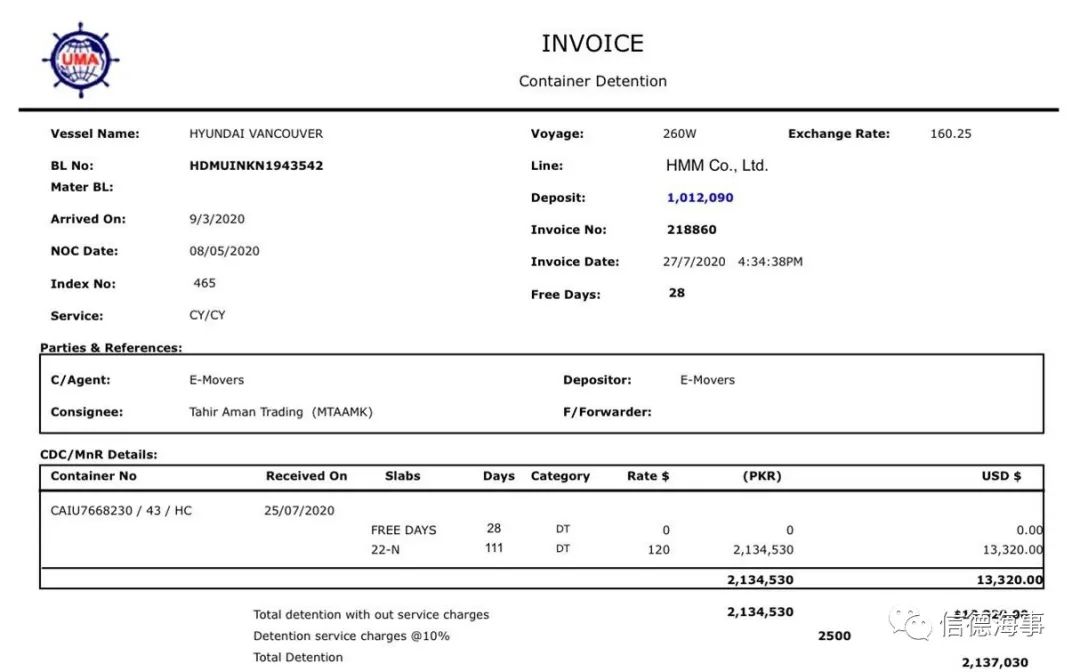Click invoice date 27/7/2020

(694, 262)
